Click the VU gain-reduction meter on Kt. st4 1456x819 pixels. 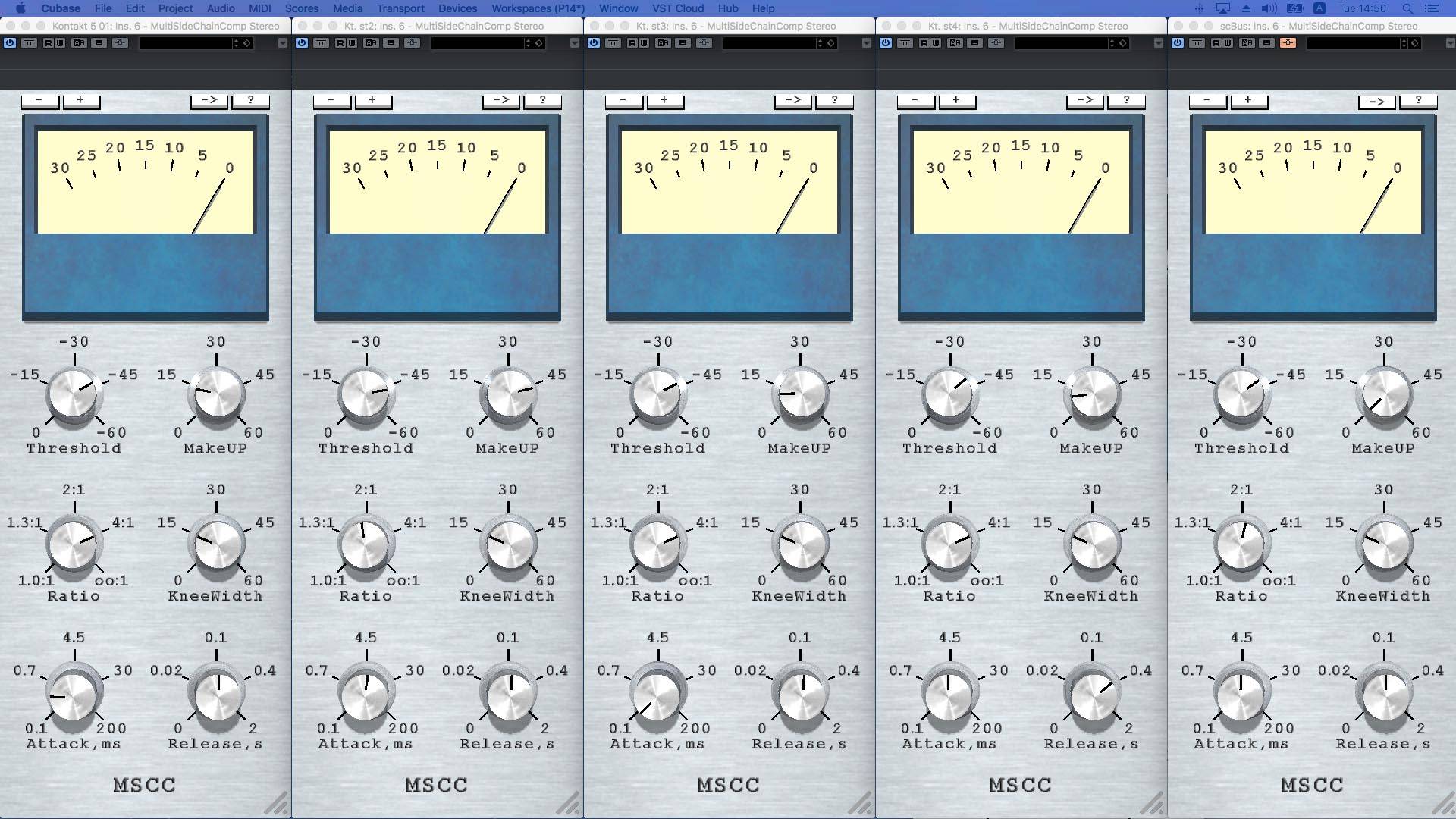tap(1021, 182)
